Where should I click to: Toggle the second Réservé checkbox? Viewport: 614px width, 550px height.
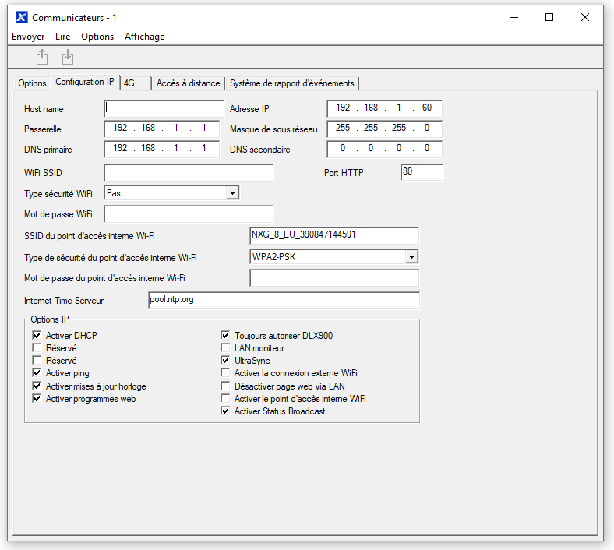[37, 360]
